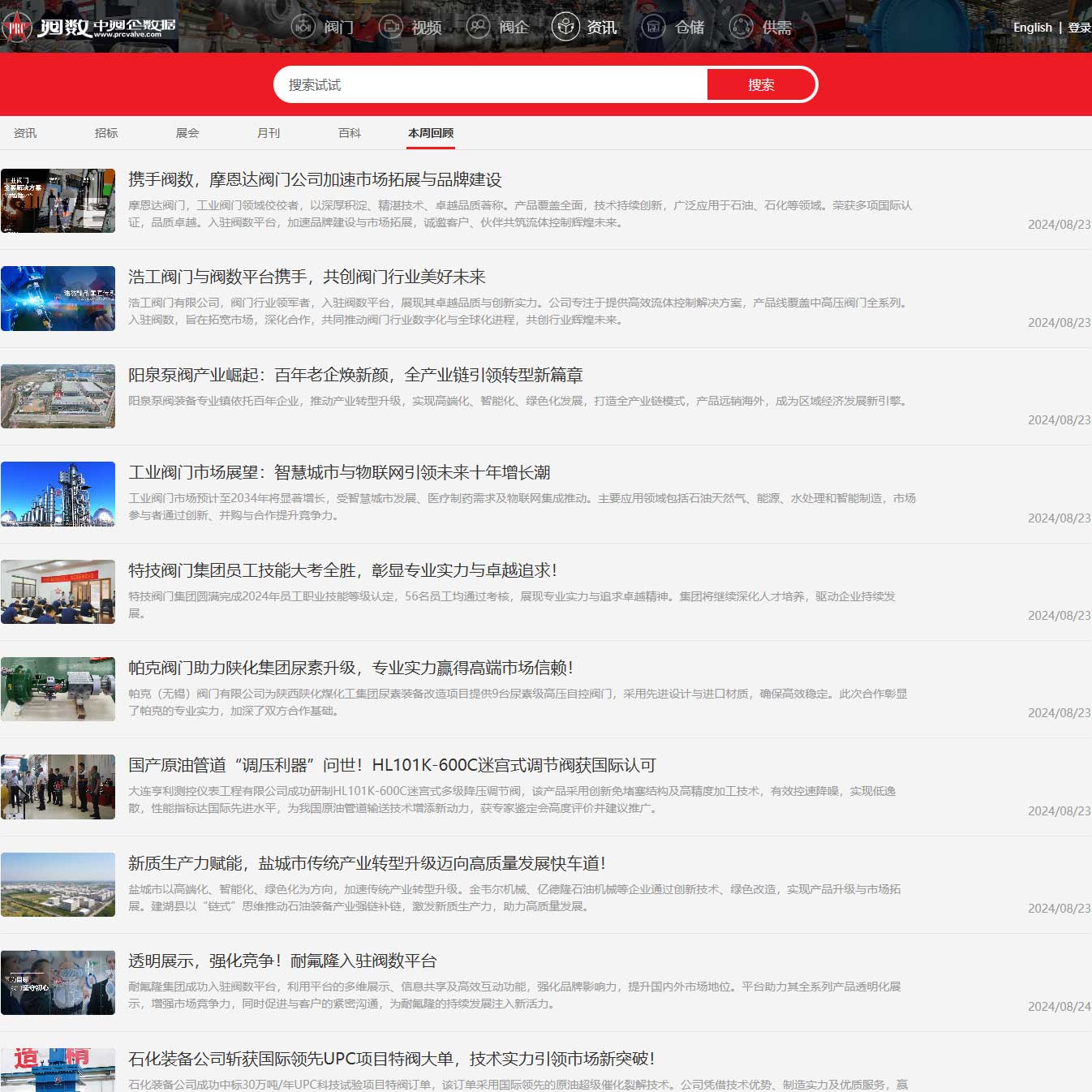Switch language to English
Viewport: 1092px width, 1092px height.
(x=1032, y=28)
